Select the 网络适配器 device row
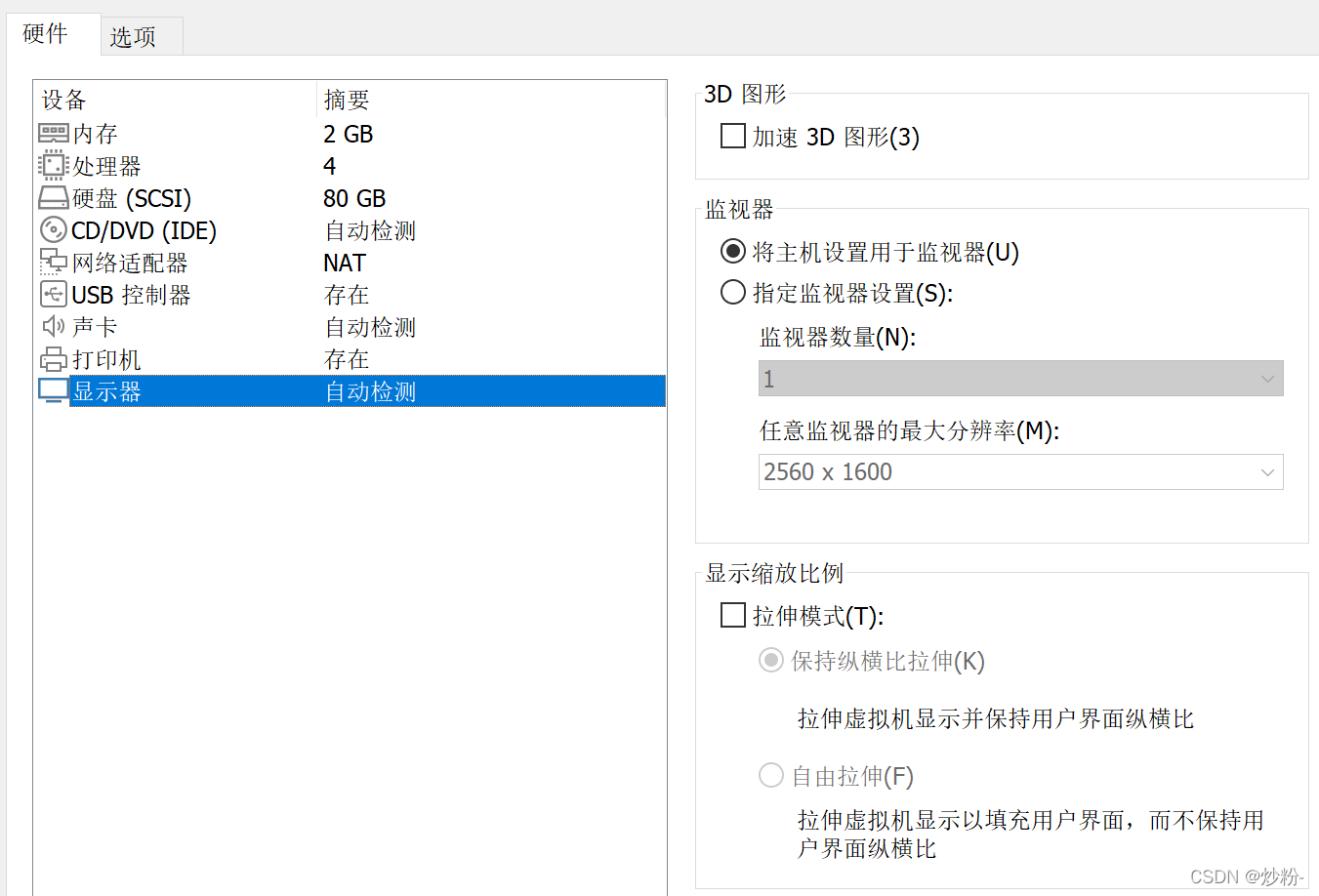 click(350, 263)
